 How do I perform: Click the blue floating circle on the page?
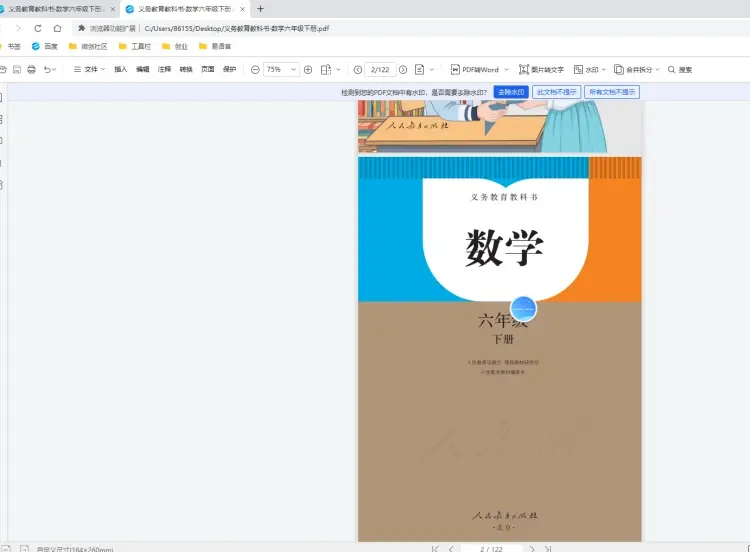pyautogui.click(x=523, y=309)
